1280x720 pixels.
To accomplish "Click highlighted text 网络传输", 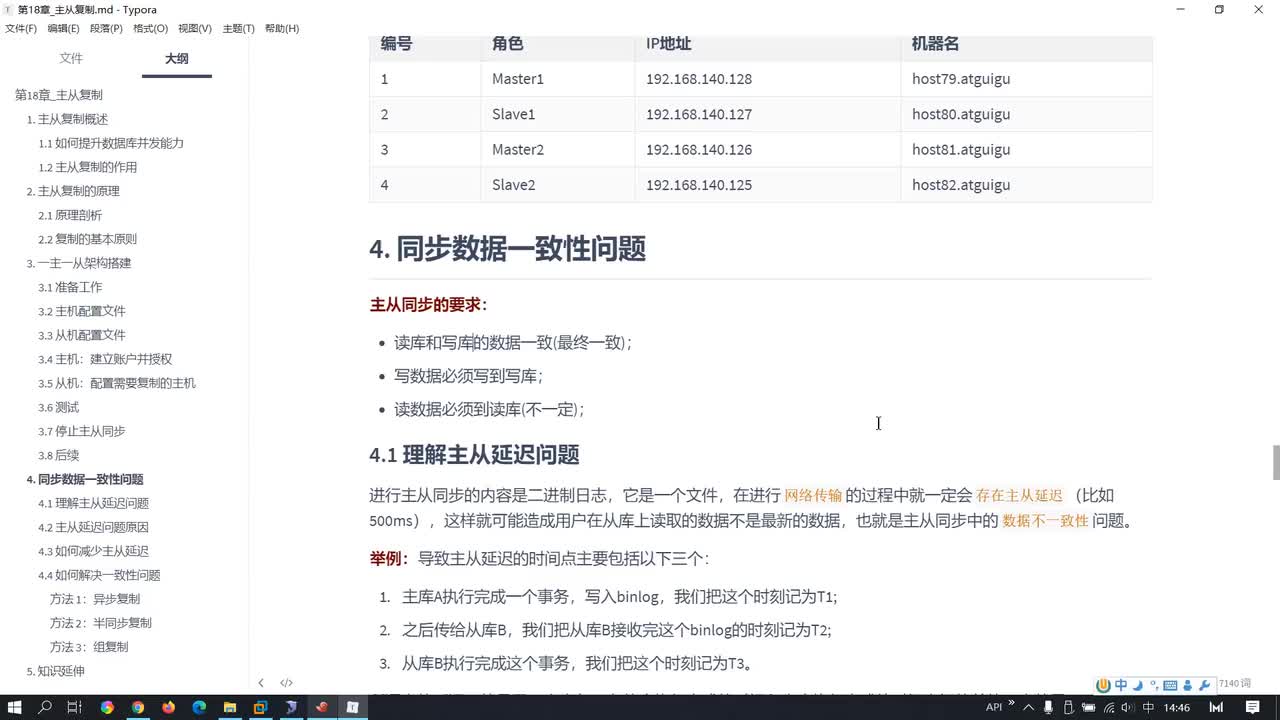I will [x=813, y=495].
